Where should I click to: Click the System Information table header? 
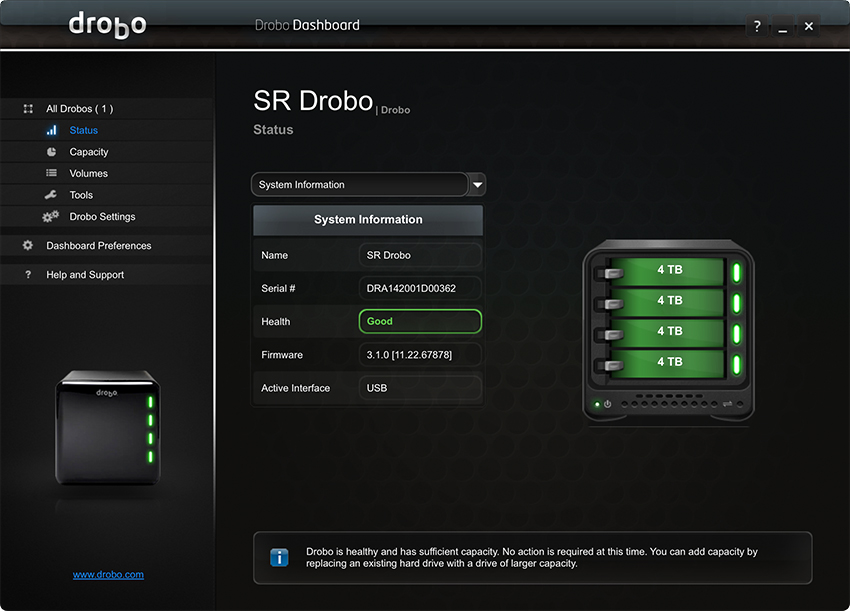368,220
